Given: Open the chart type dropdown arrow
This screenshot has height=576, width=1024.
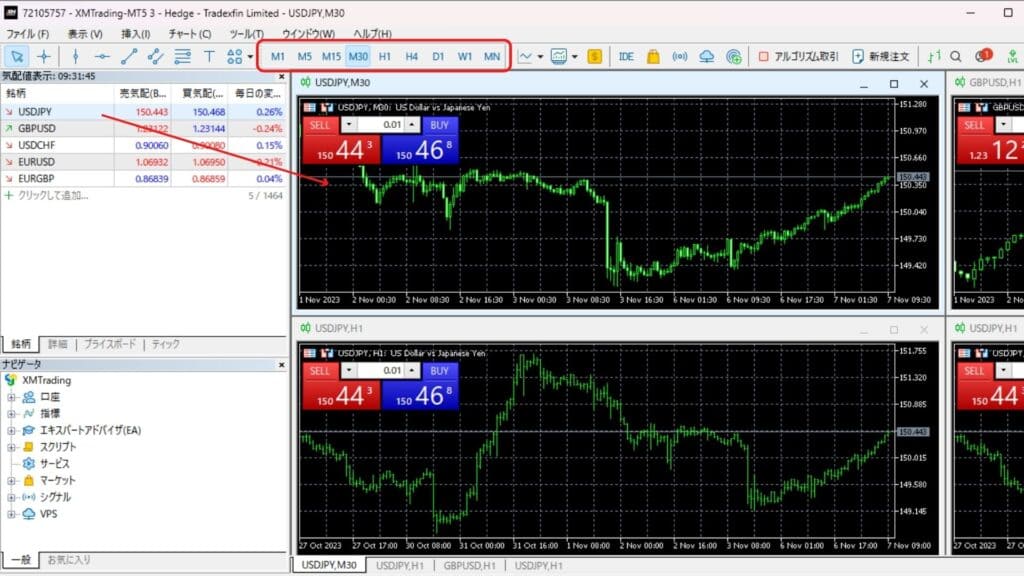Looking at the screenshot, I should click(540, 57).
